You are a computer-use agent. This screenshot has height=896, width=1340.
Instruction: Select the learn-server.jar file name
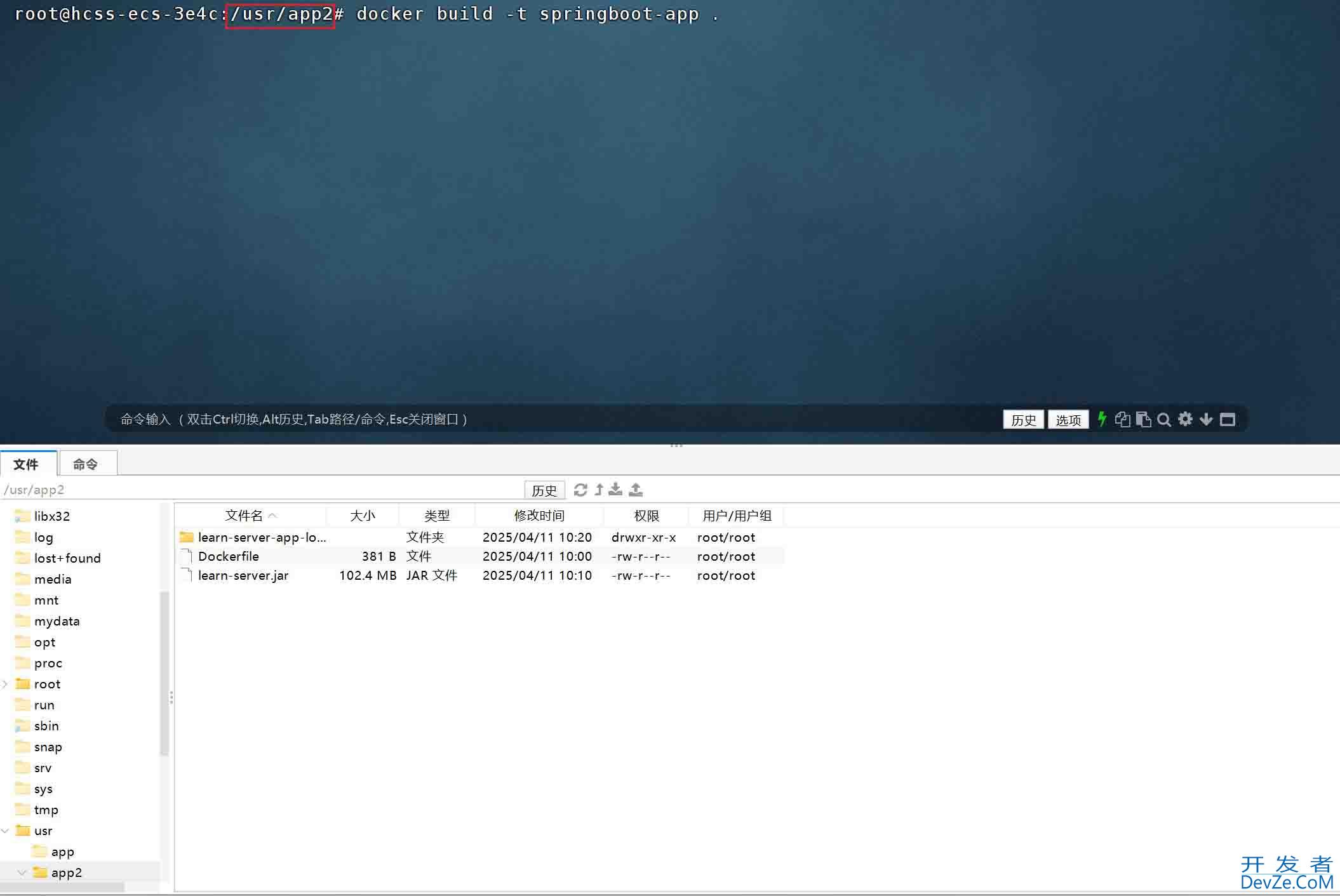[243, 575]
